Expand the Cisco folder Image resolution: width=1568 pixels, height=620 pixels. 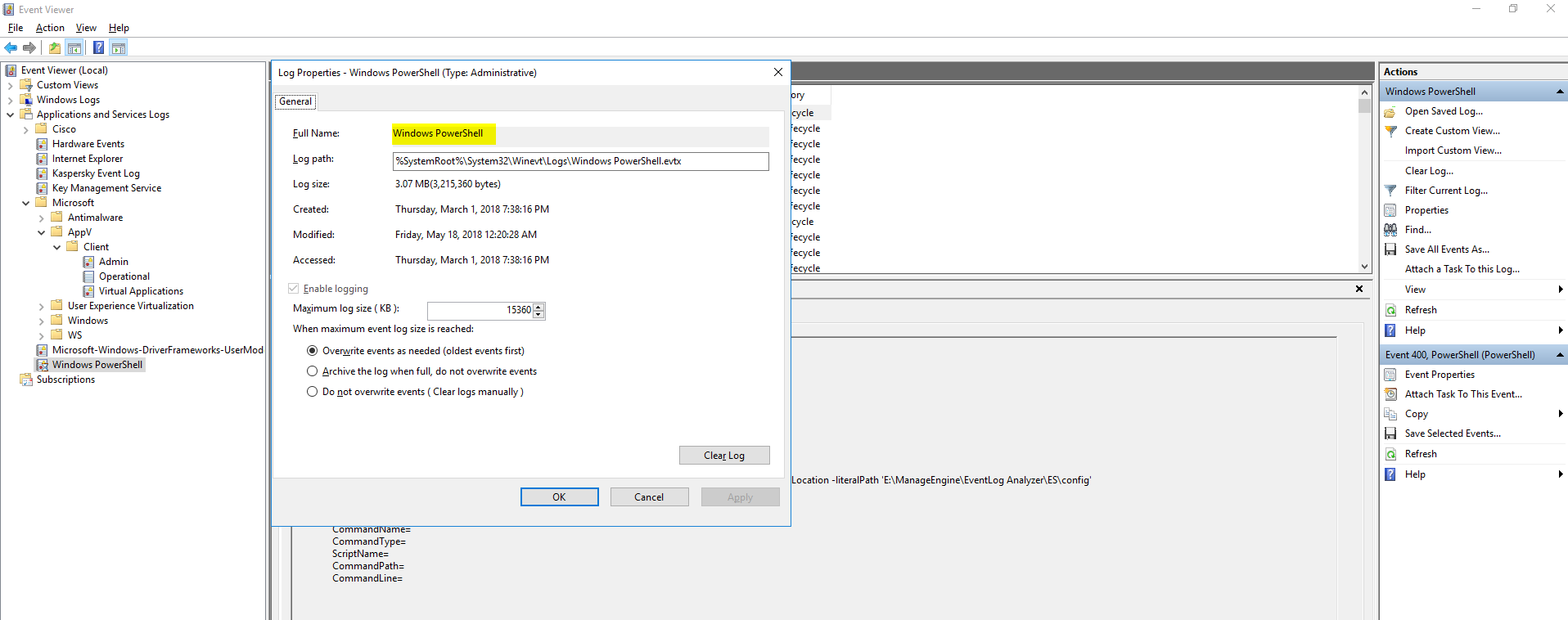pyautogui.click(x=26, y=129)
